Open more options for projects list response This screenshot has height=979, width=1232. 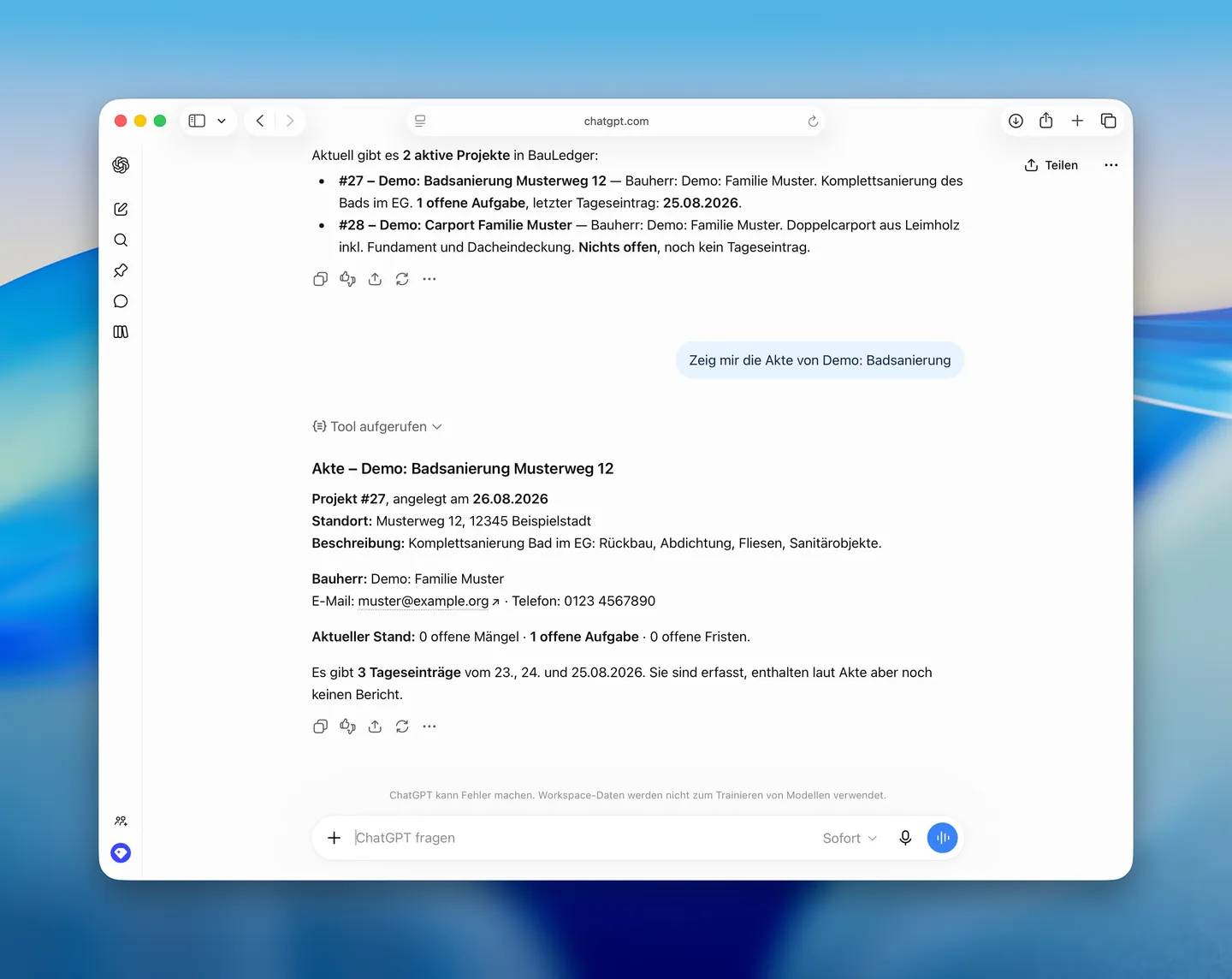tap(429, 279)
